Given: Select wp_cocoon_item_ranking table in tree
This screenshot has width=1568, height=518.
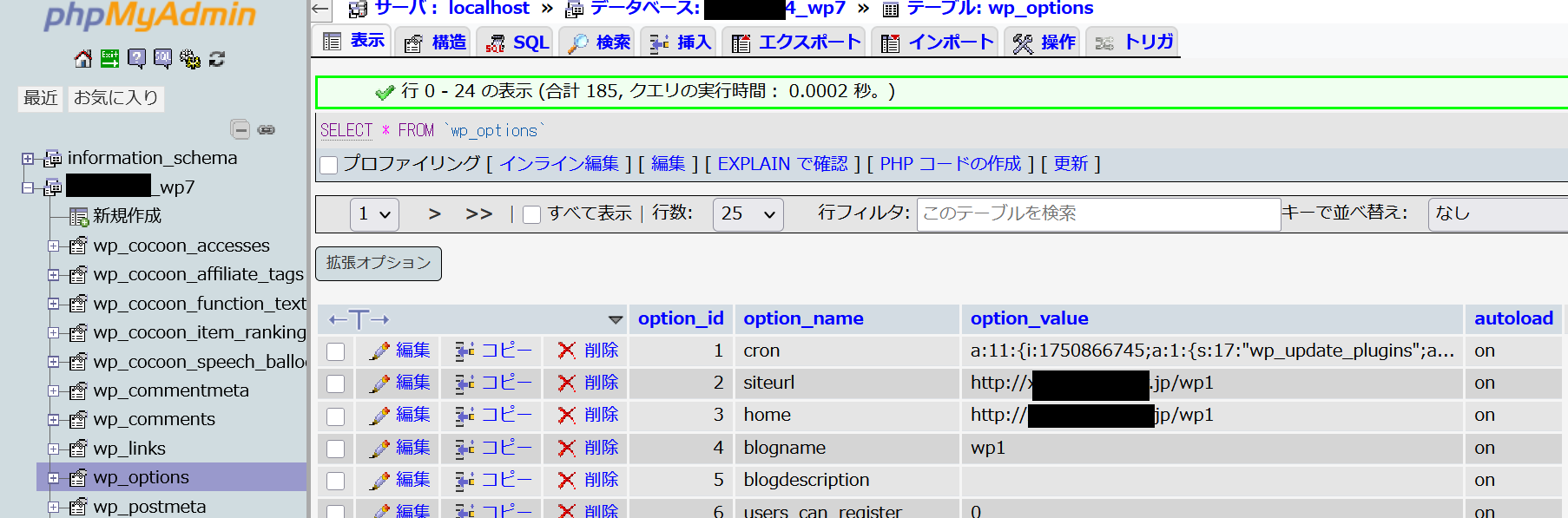Looking at the screenshot, I should (x=200, y=333).
